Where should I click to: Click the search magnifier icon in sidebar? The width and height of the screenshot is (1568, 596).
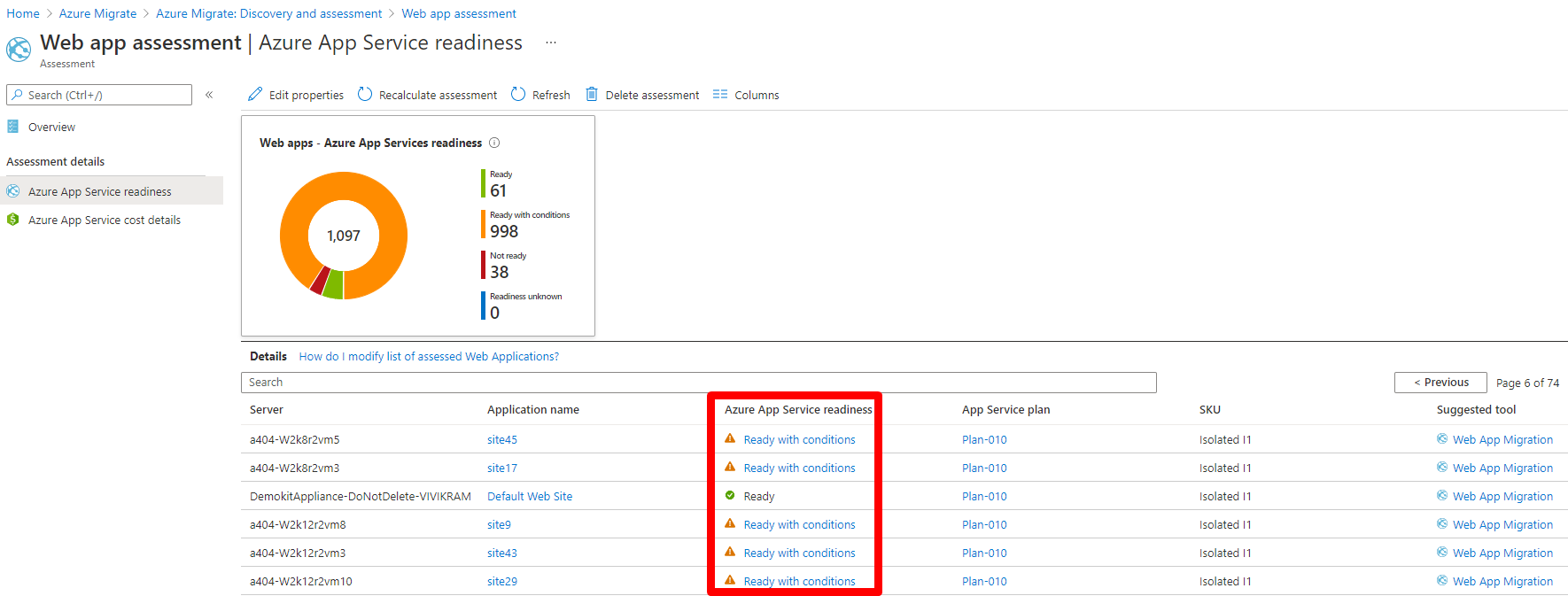[x=18, y=95]
